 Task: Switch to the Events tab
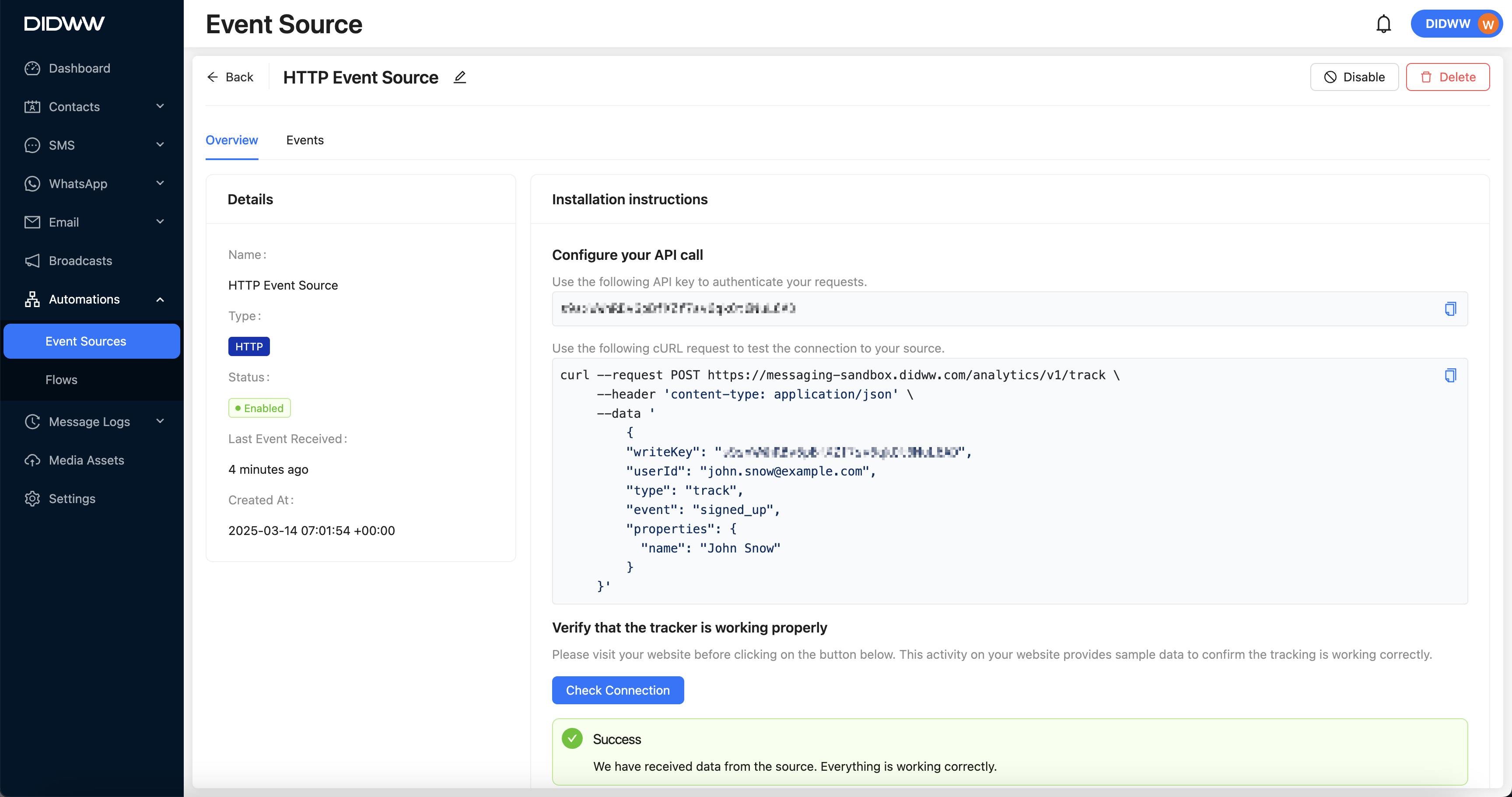[304, 140]
